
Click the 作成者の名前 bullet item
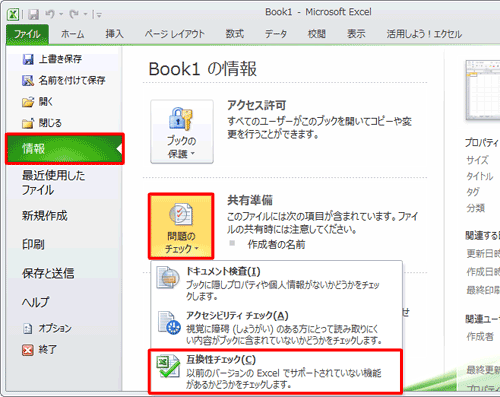[276, 245]
